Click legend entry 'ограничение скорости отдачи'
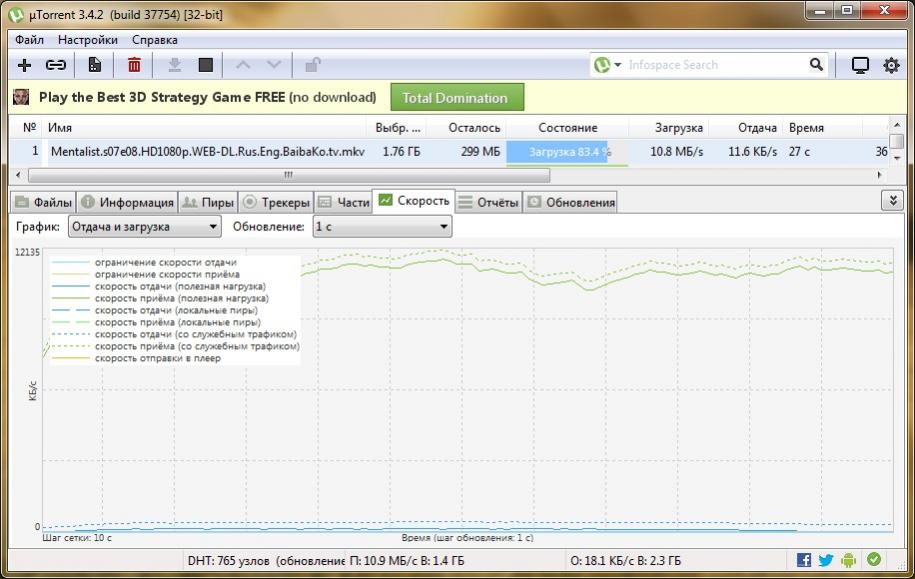 pyautogui.click(x=166, y=263)
